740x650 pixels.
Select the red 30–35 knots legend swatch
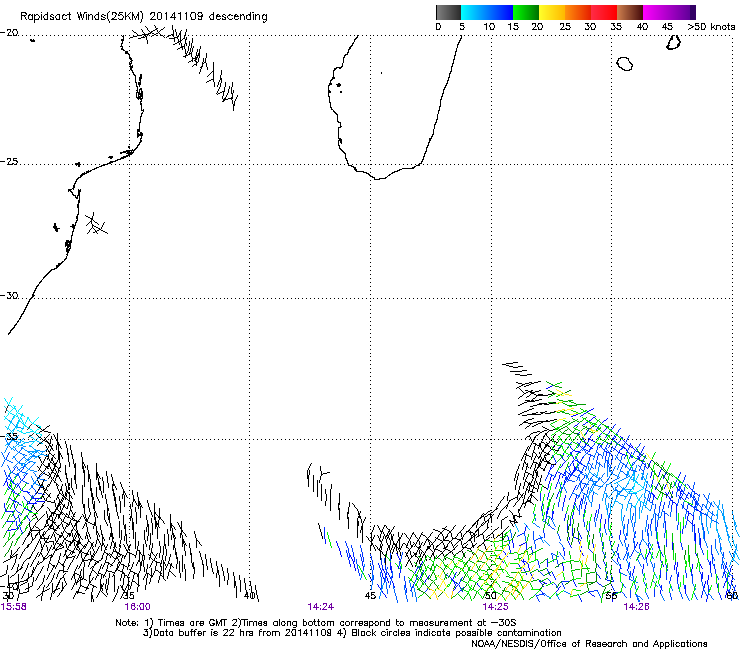click(x=604, y=12)
